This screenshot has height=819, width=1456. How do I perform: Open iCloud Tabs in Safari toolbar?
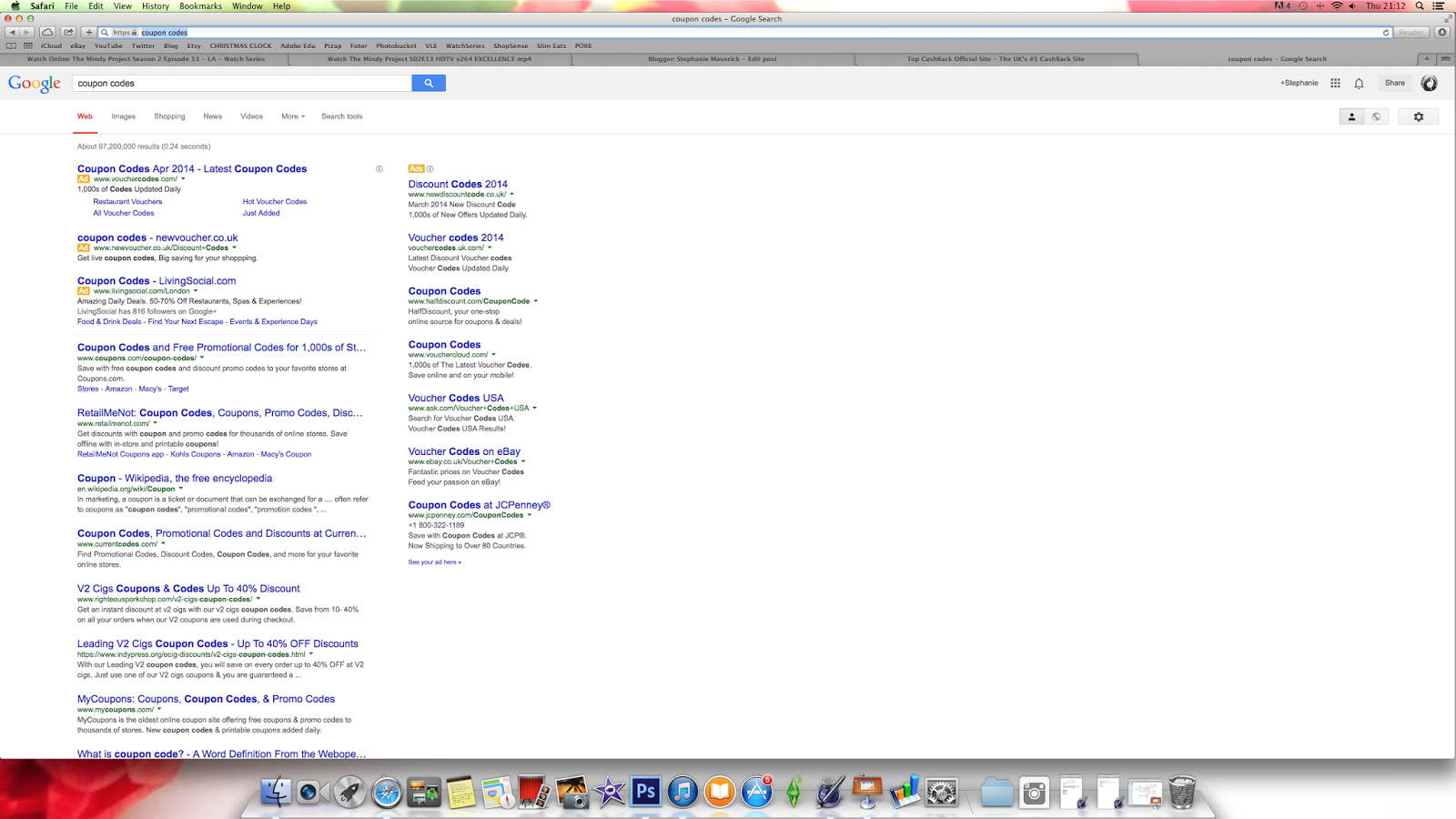coord(47,32)
